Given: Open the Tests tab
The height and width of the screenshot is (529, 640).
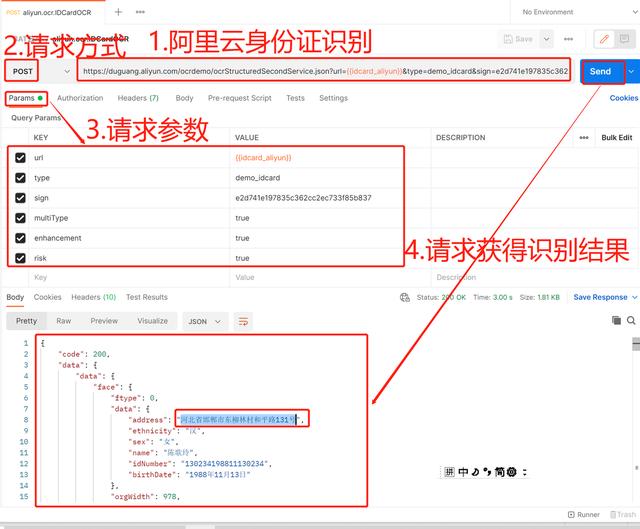Looking at the screenshot, I should click(x=296, y=98).
